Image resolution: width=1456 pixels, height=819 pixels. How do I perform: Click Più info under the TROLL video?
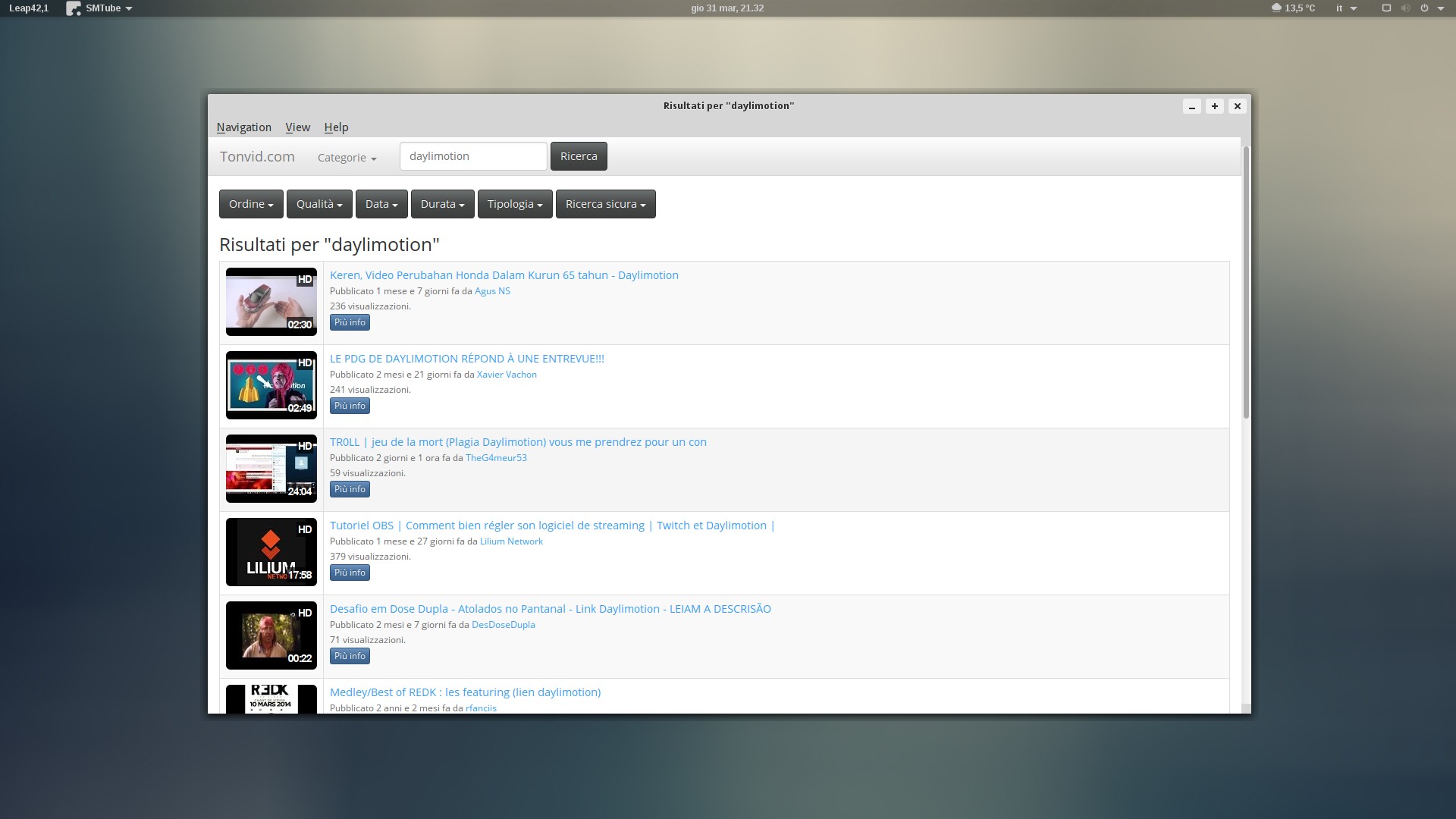point(350,489)
